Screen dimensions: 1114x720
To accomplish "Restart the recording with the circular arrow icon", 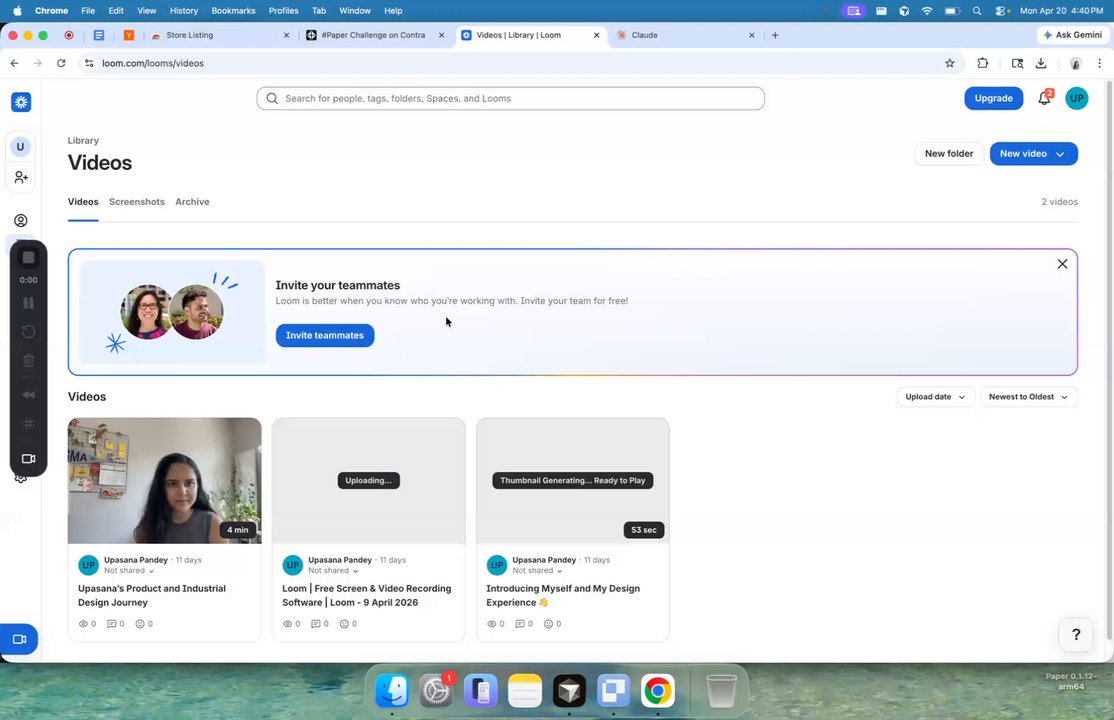I will (28, 332).
